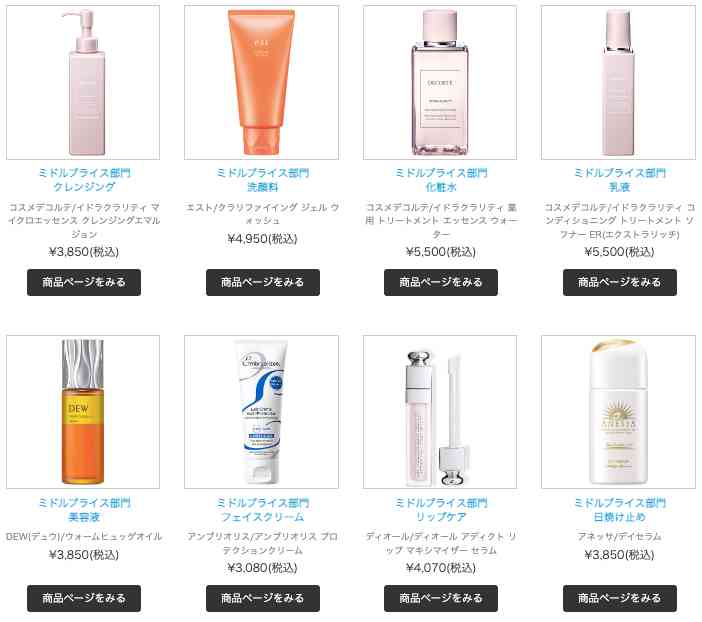The height and width of the screenshot is (622, 702).
Task: Select the Embryolisse cream tube image
Action: coord(261,412)
